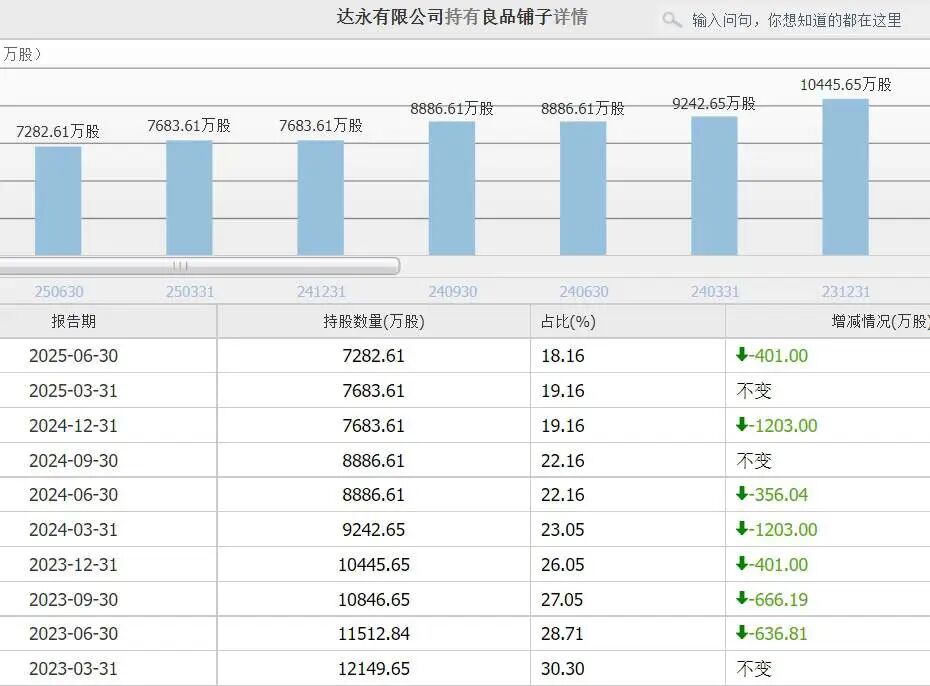Type in the 输入问句 search field
This screenshot has width=930, height=686.
pos(796,20)
